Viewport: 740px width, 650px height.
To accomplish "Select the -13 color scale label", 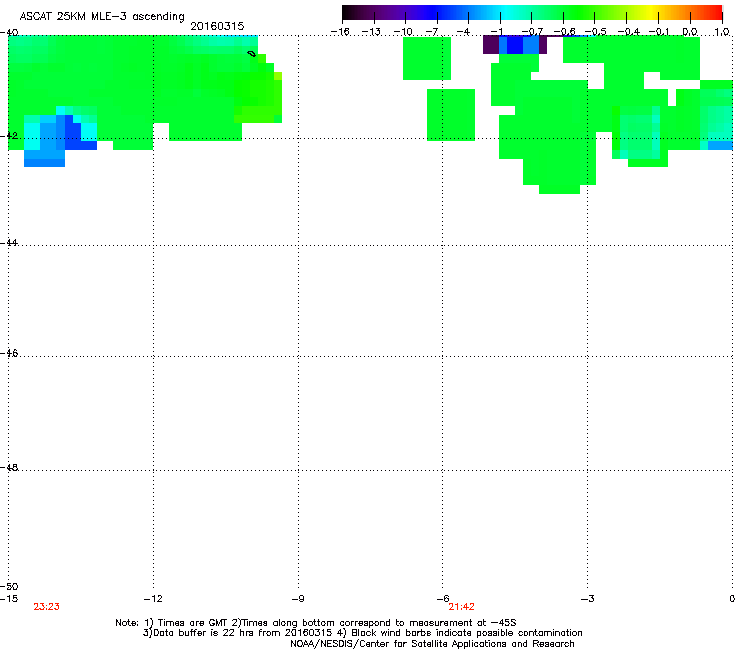I will pos(371,32).
